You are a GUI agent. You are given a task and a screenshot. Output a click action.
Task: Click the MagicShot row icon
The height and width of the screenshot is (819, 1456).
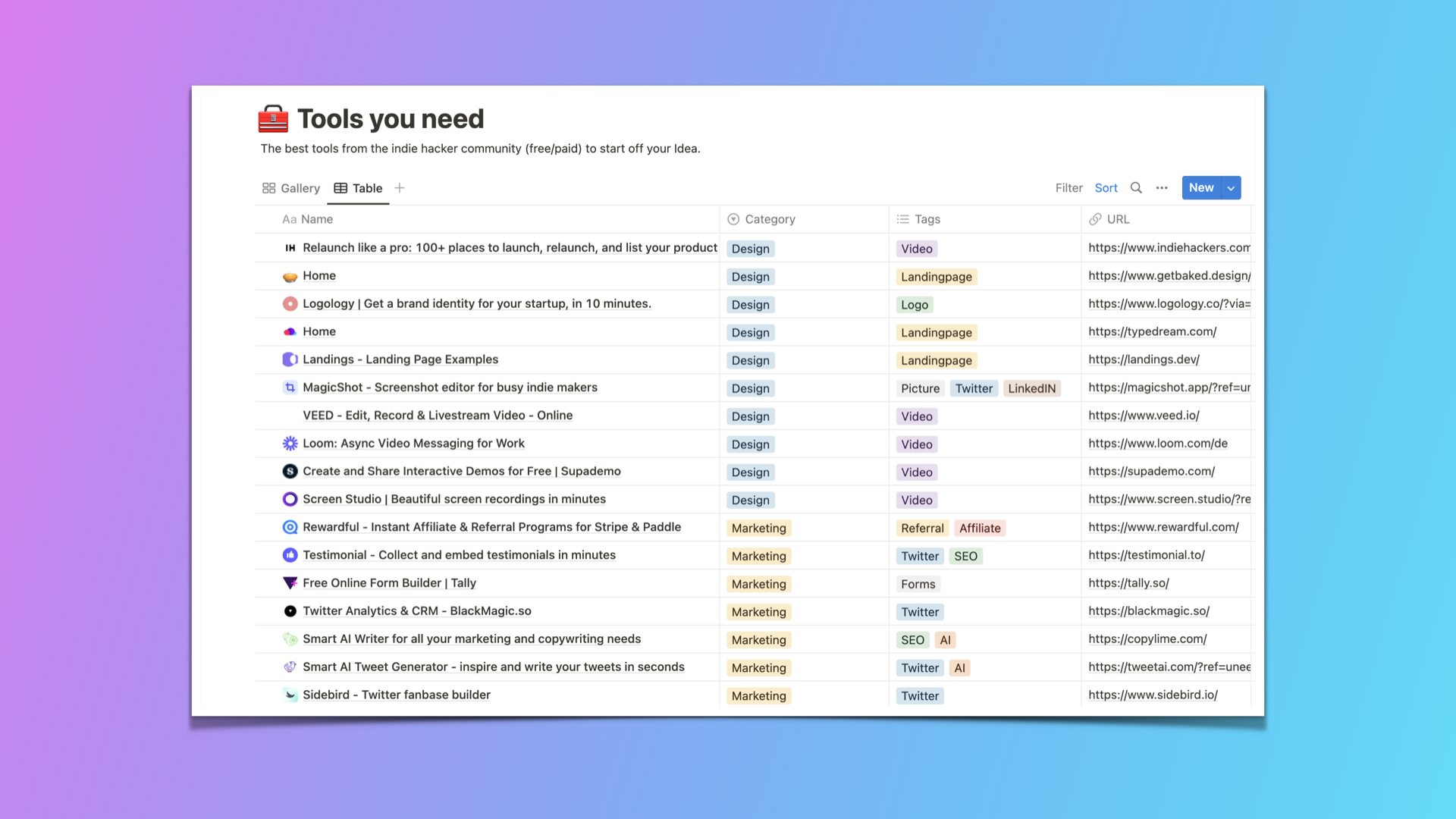(x=290, y=388)
